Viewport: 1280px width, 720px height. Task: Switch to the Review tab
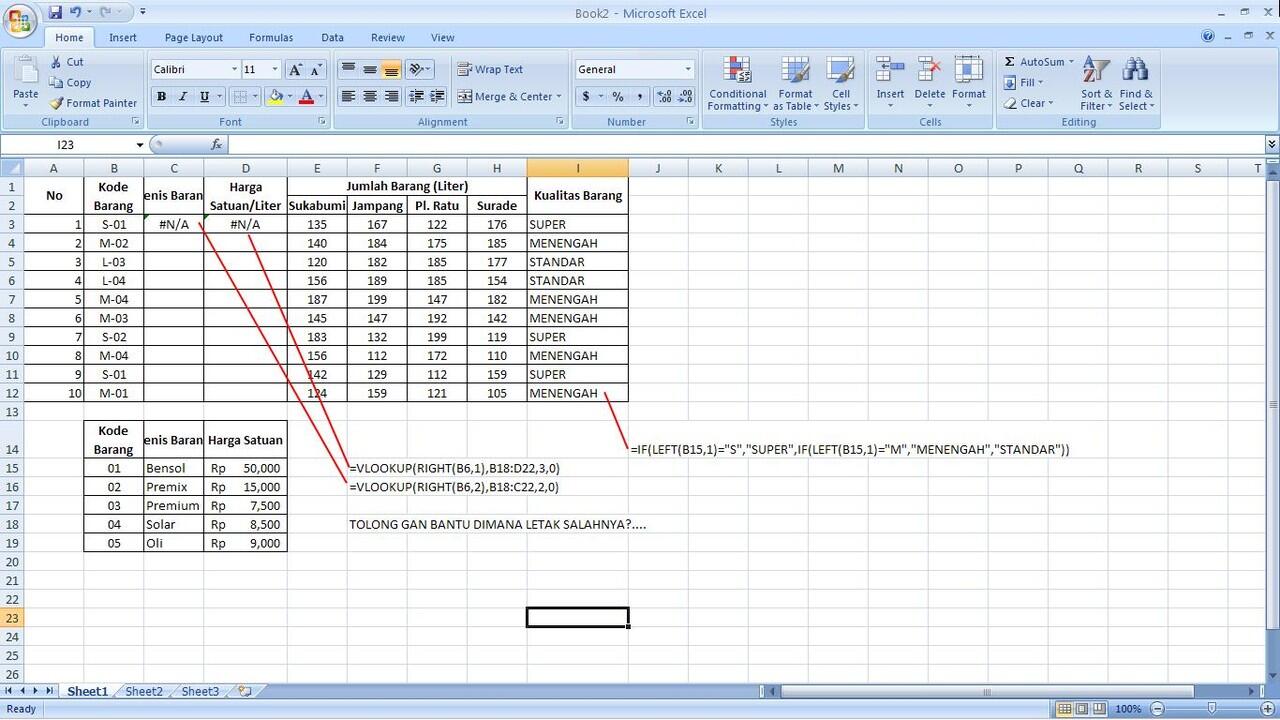[x=388, y=37]
